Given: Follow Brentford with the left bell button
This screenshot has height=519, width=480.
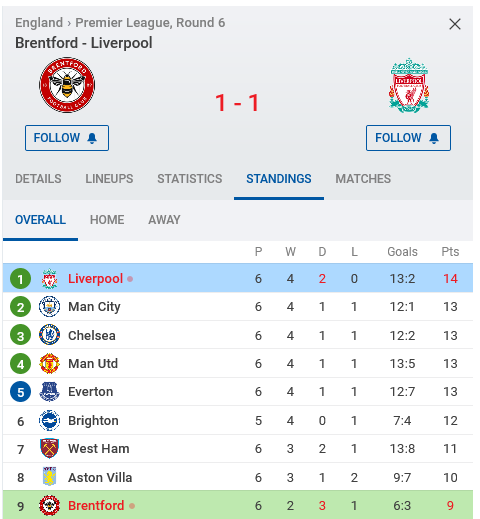Looking at the screenshot, I should pos(67,138).
